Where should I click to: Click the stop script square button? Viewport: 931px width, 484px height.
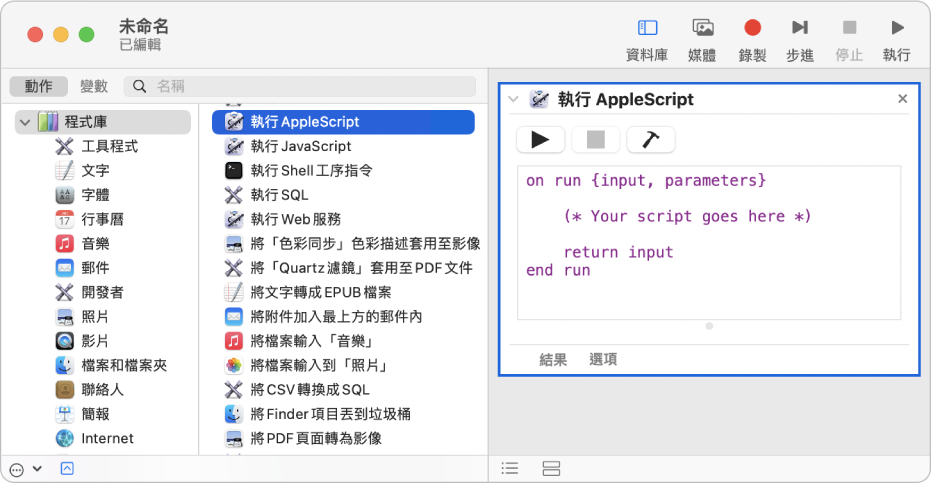pos(596,140)
